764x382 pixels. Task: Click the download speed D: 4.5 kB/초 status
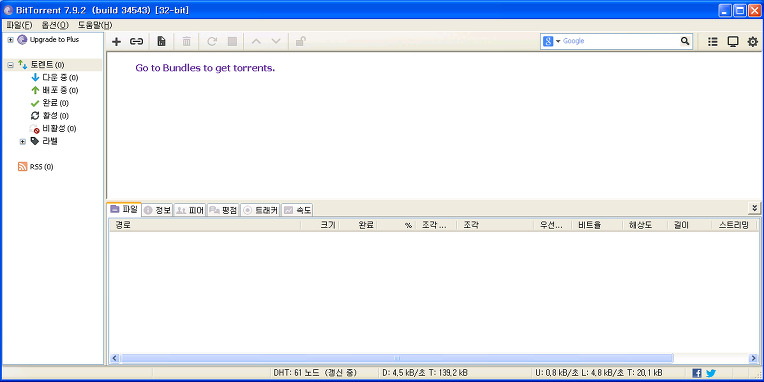point(425,373)
